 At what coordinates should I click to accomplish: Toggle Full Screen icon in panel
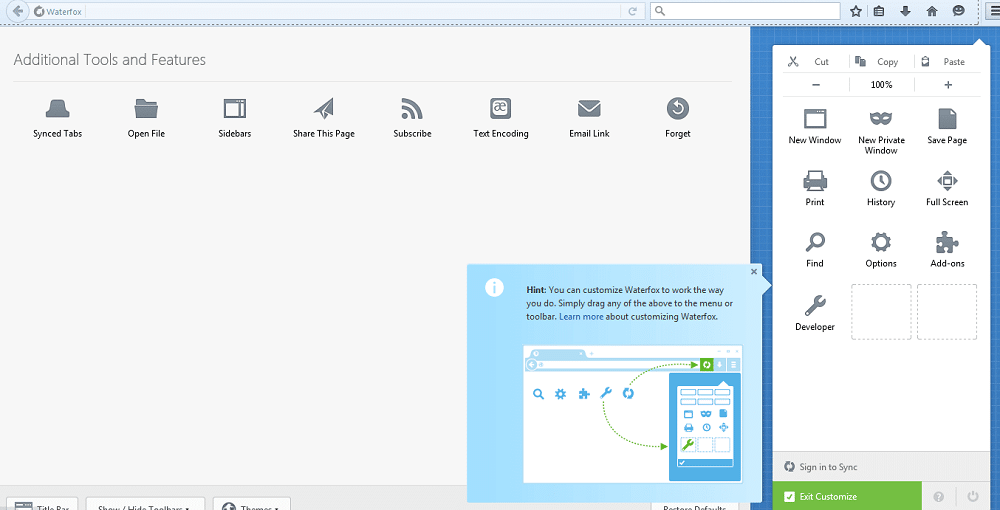(x=947, y=181)
